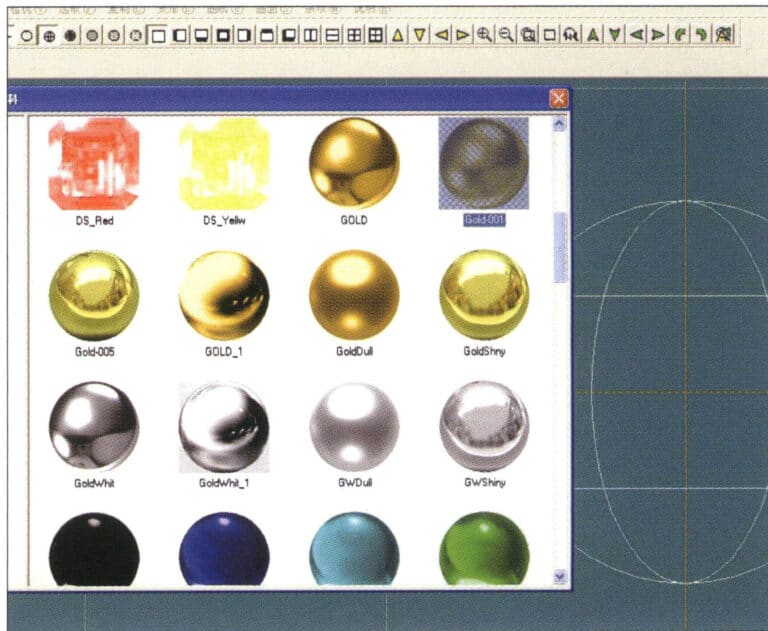Select the dark blue sphere material
Screen dimensions: 768x631
pos(224,549)
